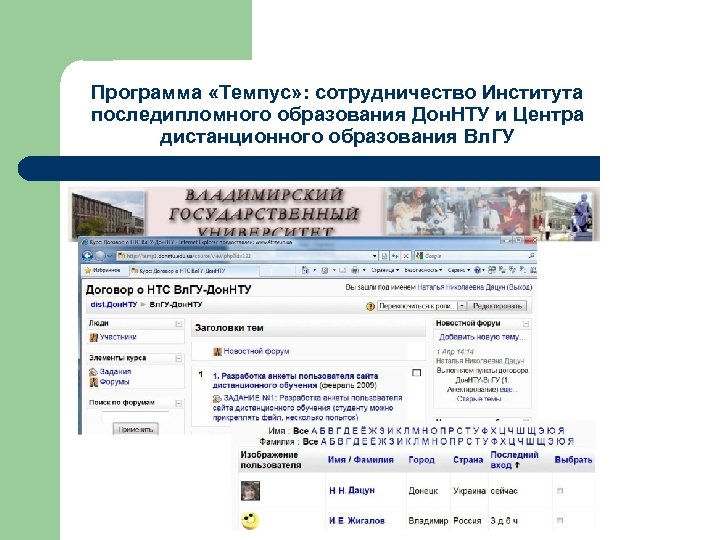Toggle the topic 1 highlight box
This screenshot has height=540, width=720.
tap(416, 373)
